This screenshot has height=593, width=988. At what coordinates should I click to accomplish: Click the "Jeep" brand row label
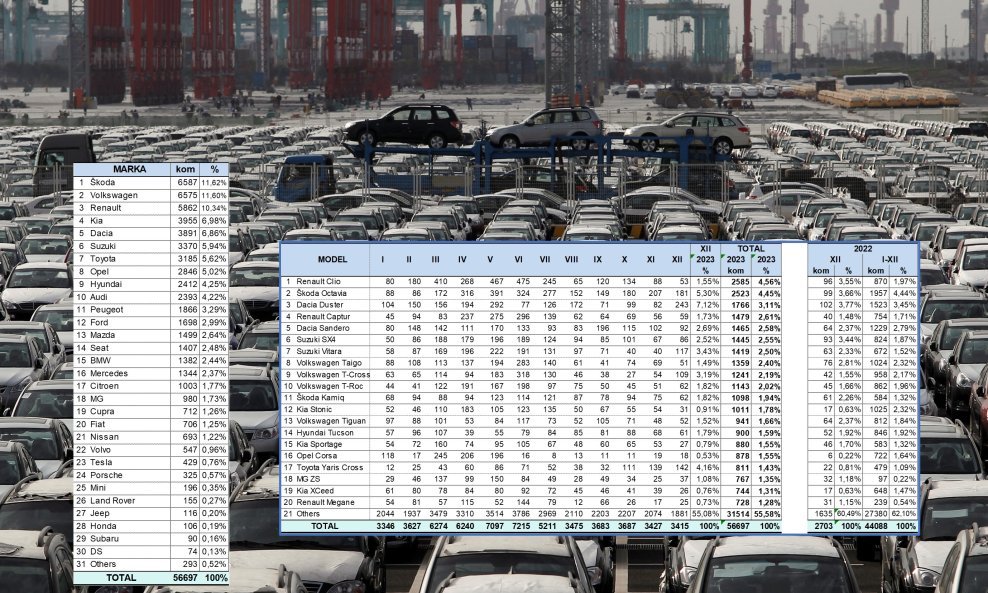click(x=100, y=513)
